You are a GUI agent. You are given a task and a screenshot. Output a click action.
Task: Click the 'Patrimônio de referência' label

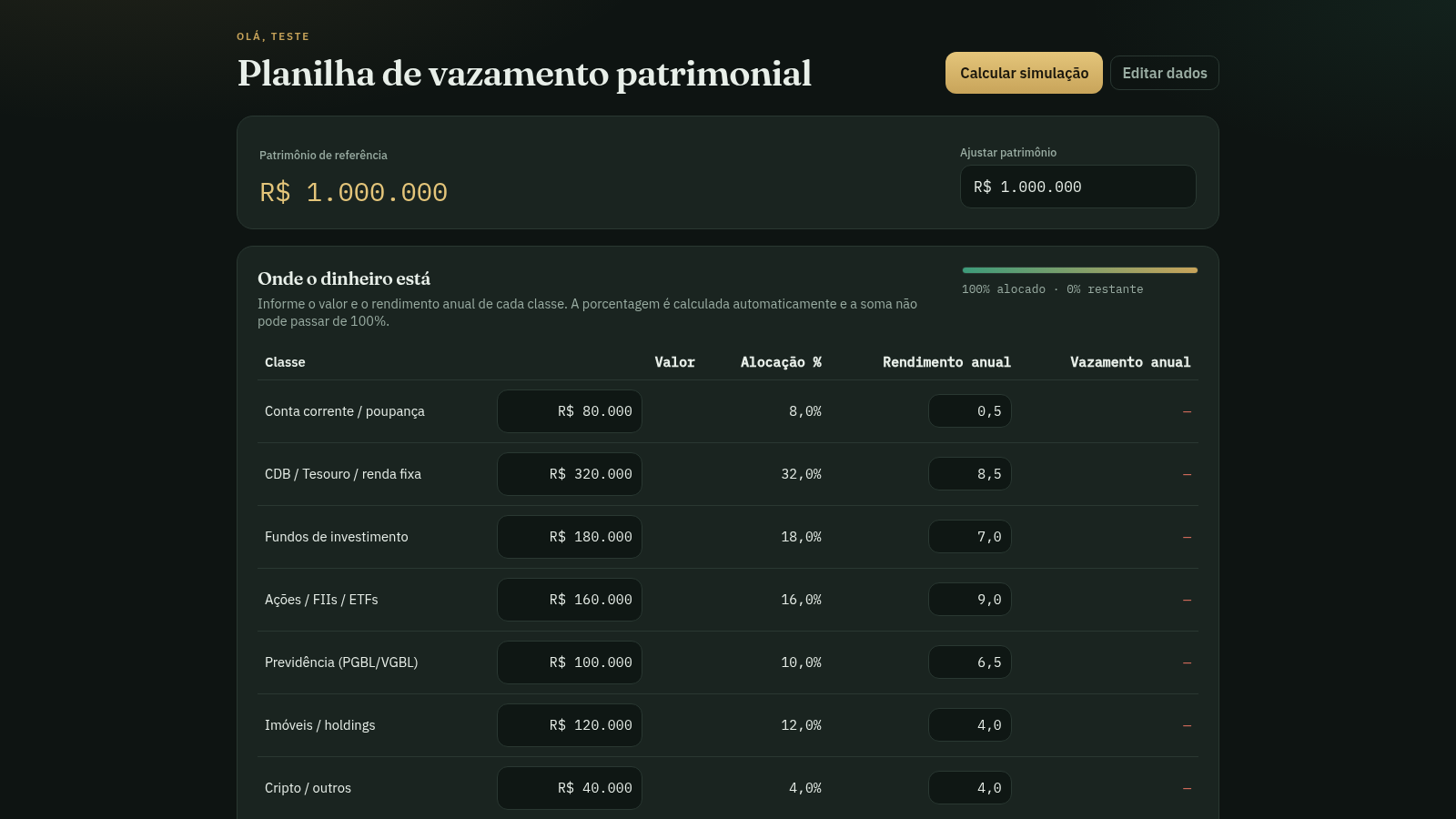[x=323, y=156]
